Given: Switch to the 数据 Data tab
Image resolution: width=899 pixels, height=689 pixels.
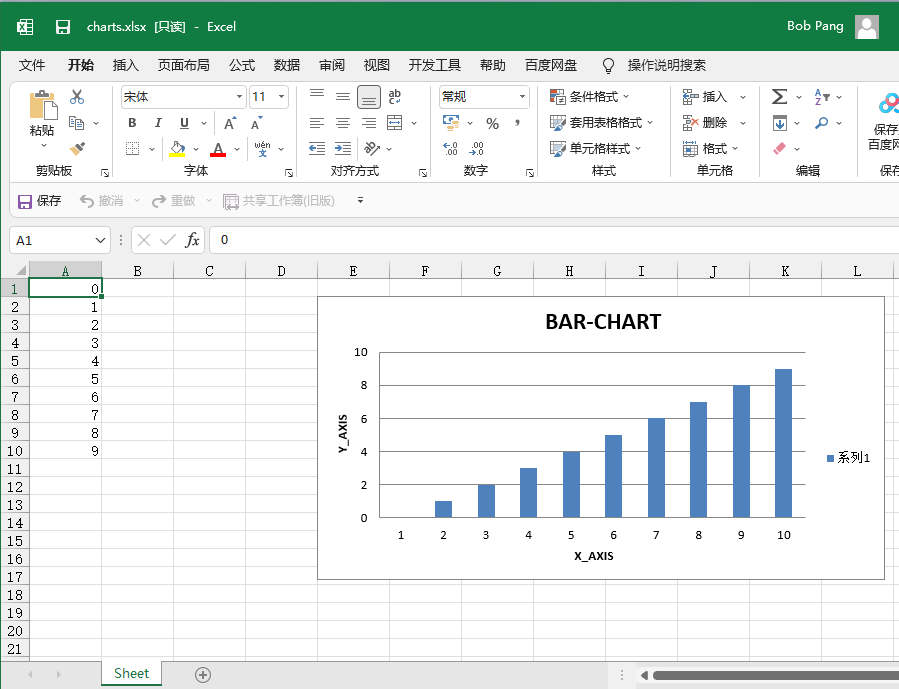Looking at the screenshot, I should click(x=287, y=65).
